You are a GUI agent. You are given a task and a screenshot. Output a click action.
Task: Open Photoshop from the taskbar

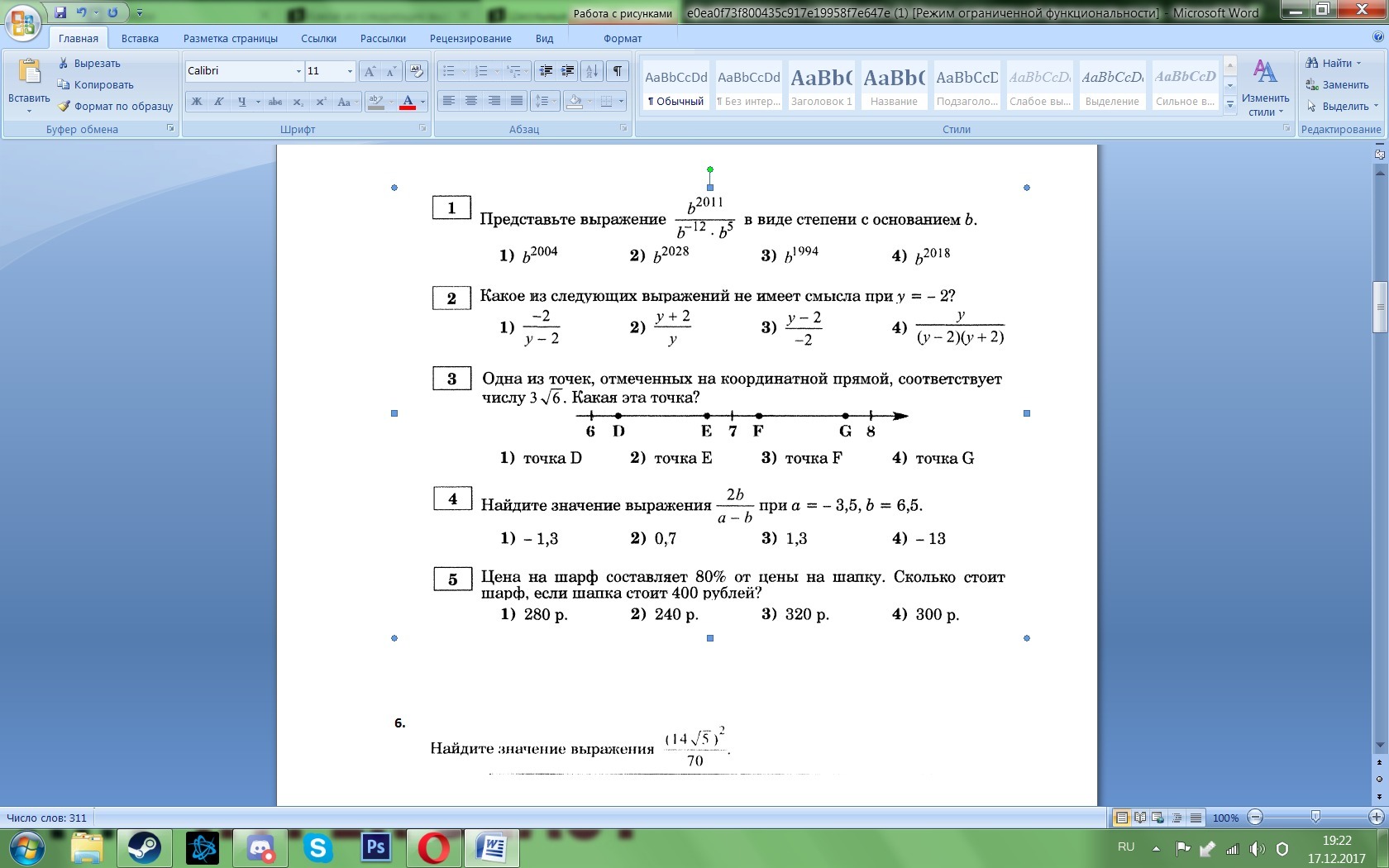tap(375, 847)
